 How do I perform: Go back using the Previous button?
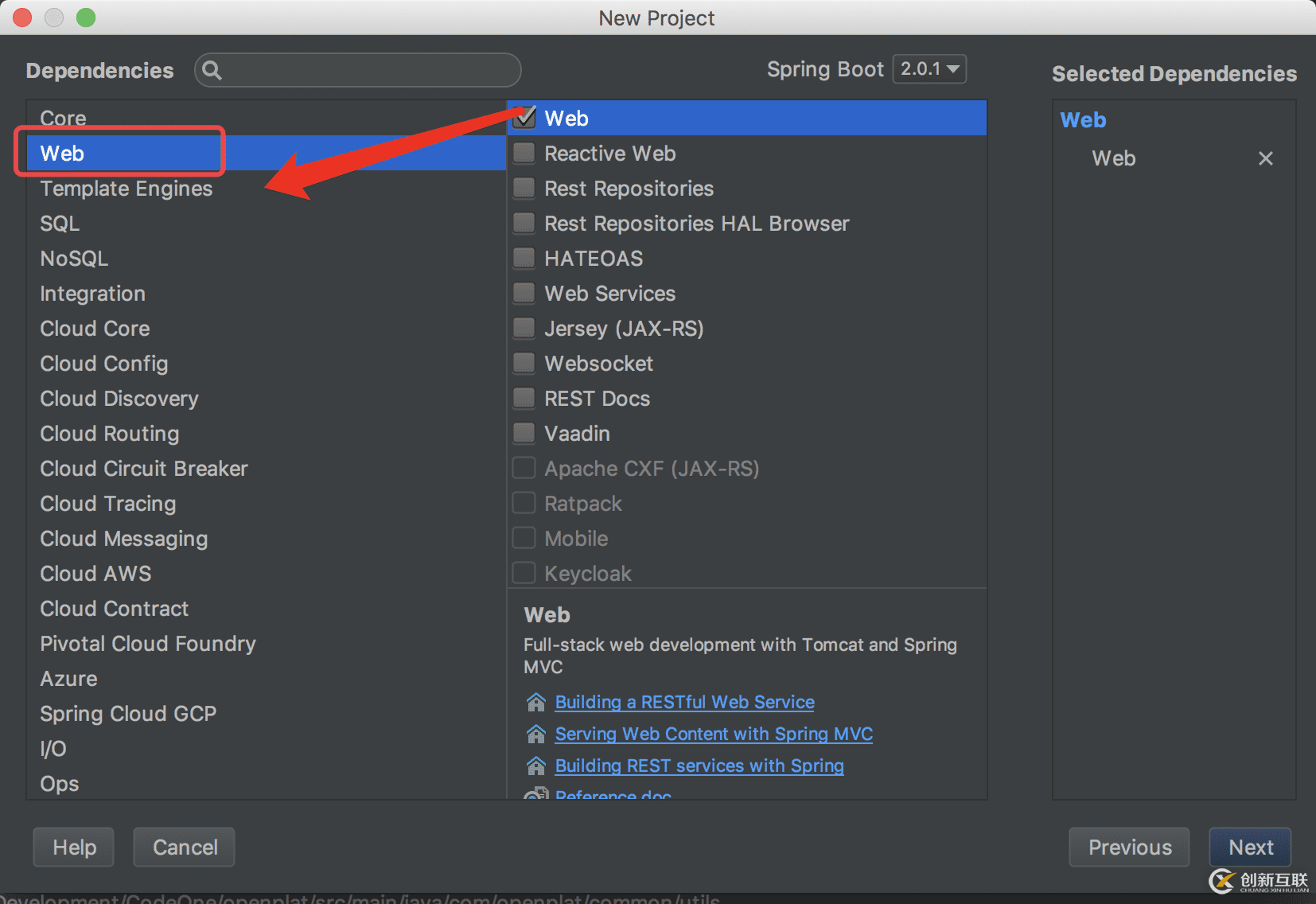tap(1129, 847)
